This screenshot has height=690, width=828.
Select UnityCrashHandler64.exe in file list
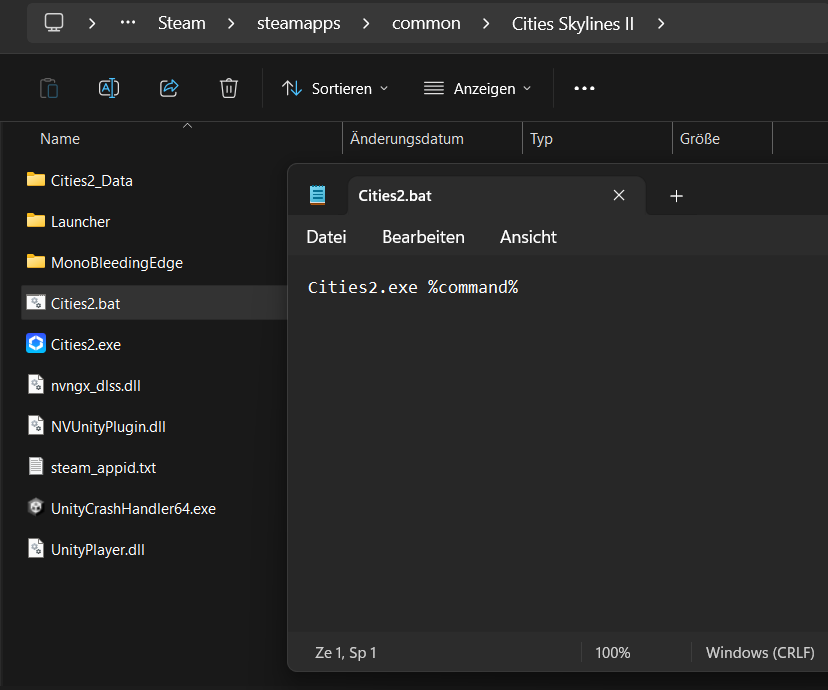point(133,508)
